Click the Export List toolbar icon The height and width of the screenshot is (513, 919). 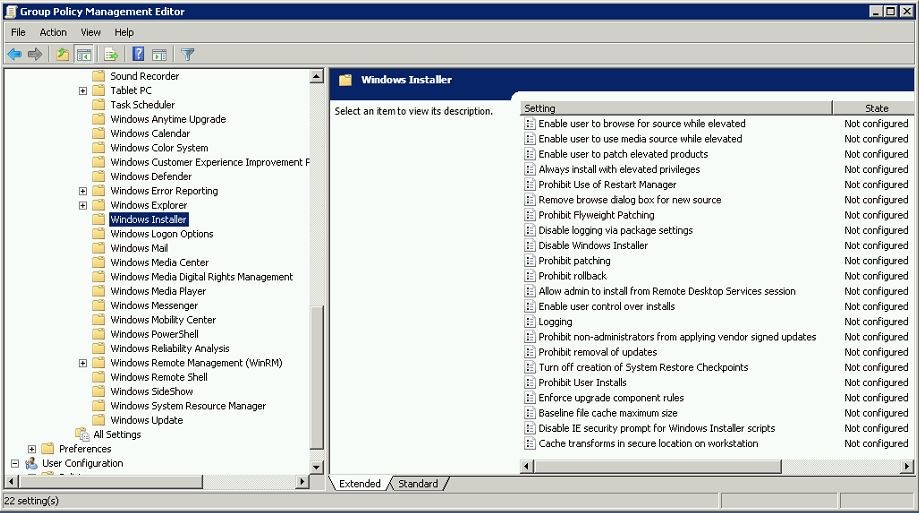(x=111, y=55)
